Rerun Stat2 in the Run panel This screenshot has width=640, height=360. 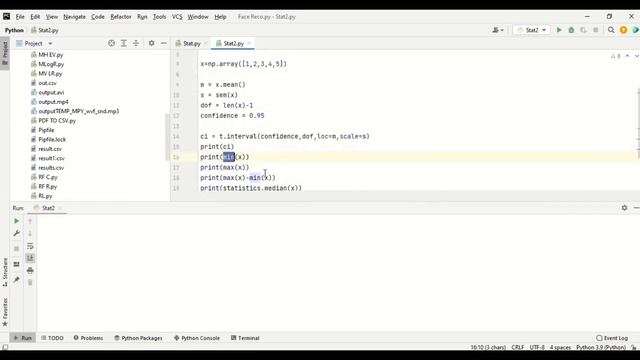(16, 221)
